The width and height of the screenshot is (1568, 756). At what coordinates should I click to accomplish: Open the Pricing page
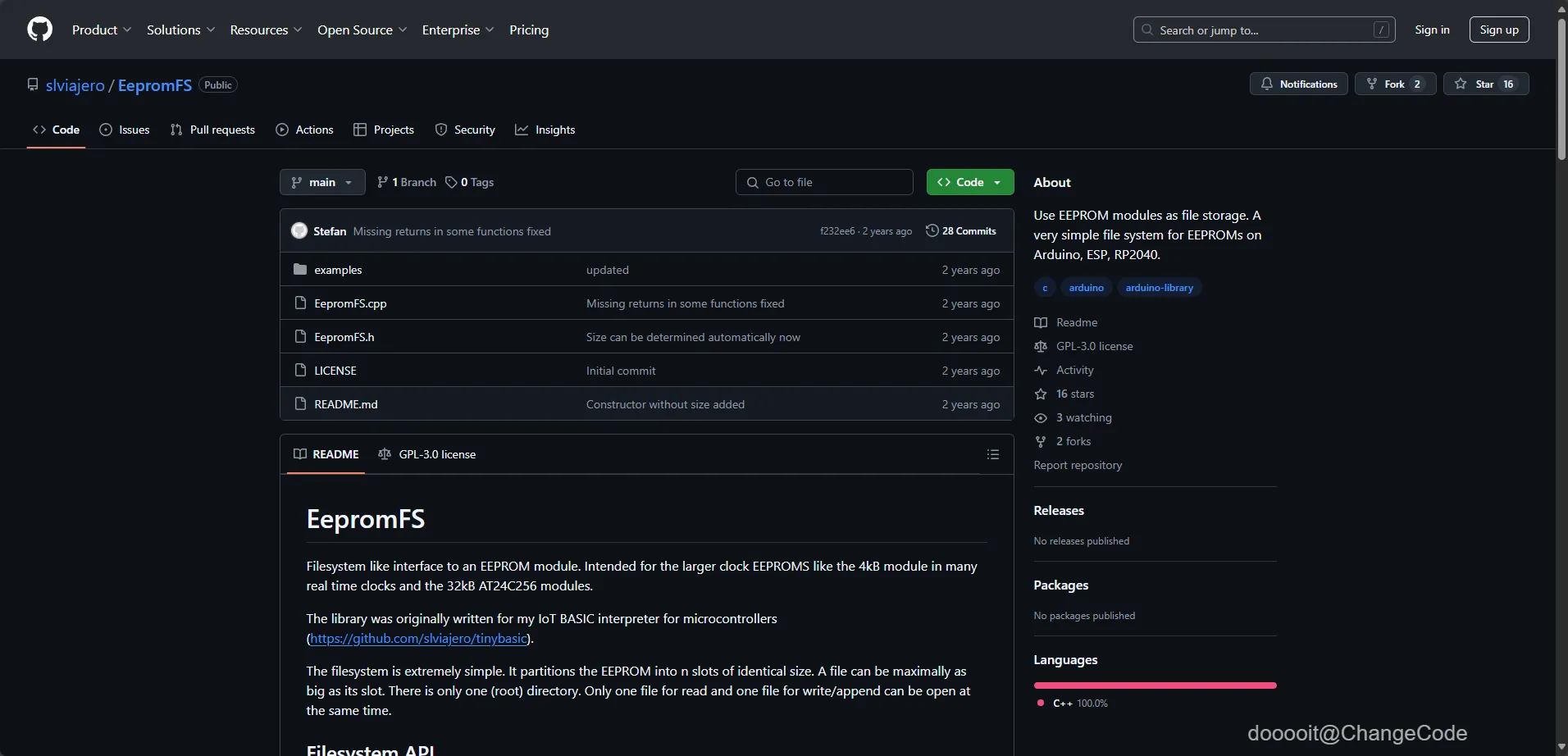pyautogui.click(x=529, y=30)
